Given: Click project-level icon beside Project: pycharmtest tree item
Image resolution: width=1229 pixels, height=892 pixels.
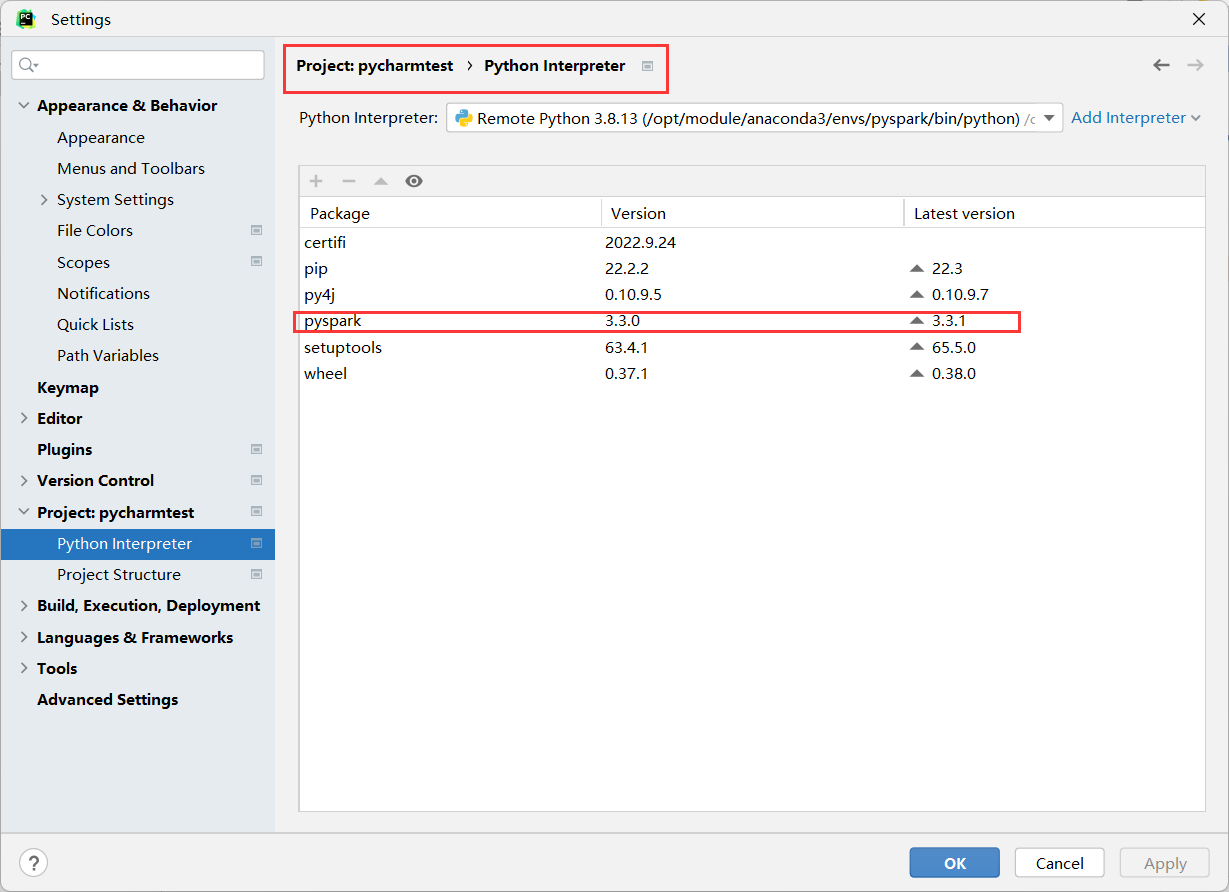Looking at the screenshot, I should pyautogui.click(x=256, y=512).
